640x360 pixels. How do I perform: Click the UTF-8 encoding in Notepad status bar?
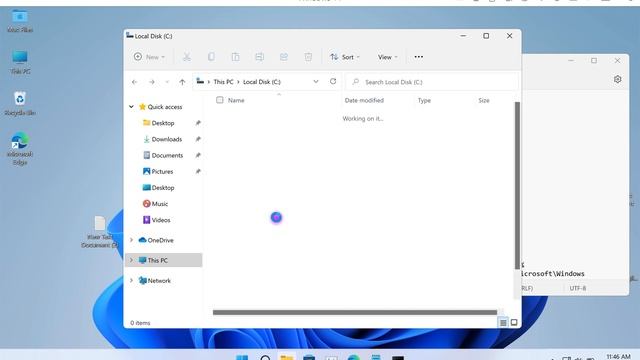pos(578,288)
